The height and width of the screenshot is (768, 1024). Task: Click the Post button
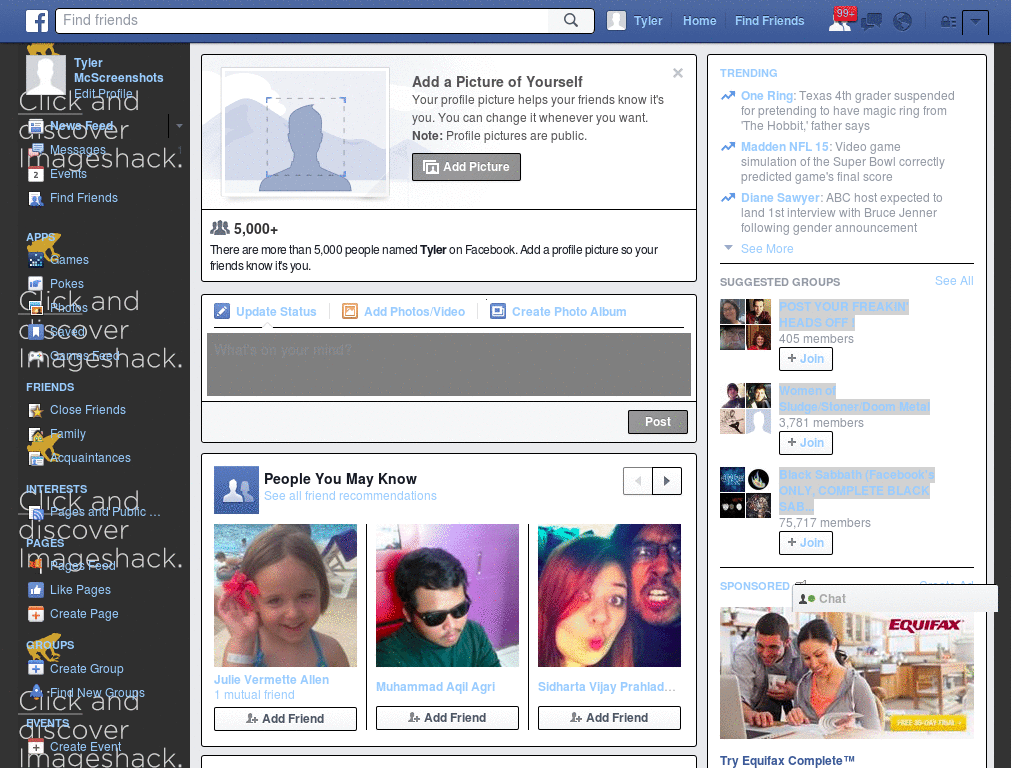pyautogui.click(x=658, y=422)
